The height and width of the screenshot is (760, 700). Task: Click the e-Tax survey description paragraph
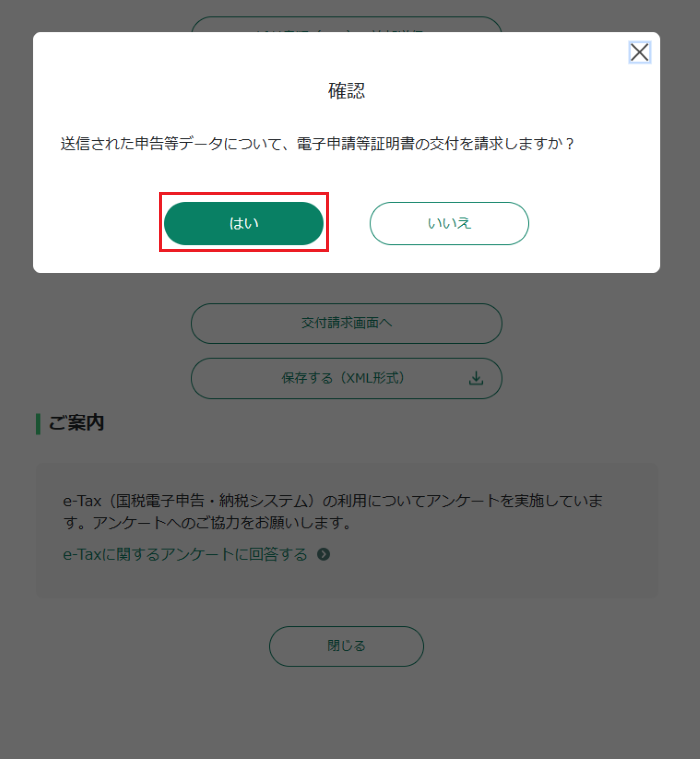[333, 511]
